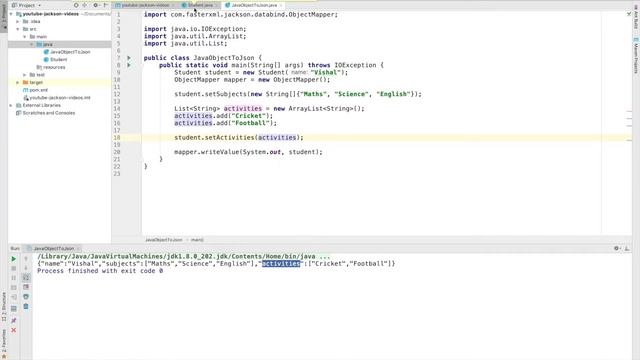Image resolution: width=640 pixels, height=360 pixels.
Task: Run the JavaObjectToJson class from gutter
Action: click(129, 58)
